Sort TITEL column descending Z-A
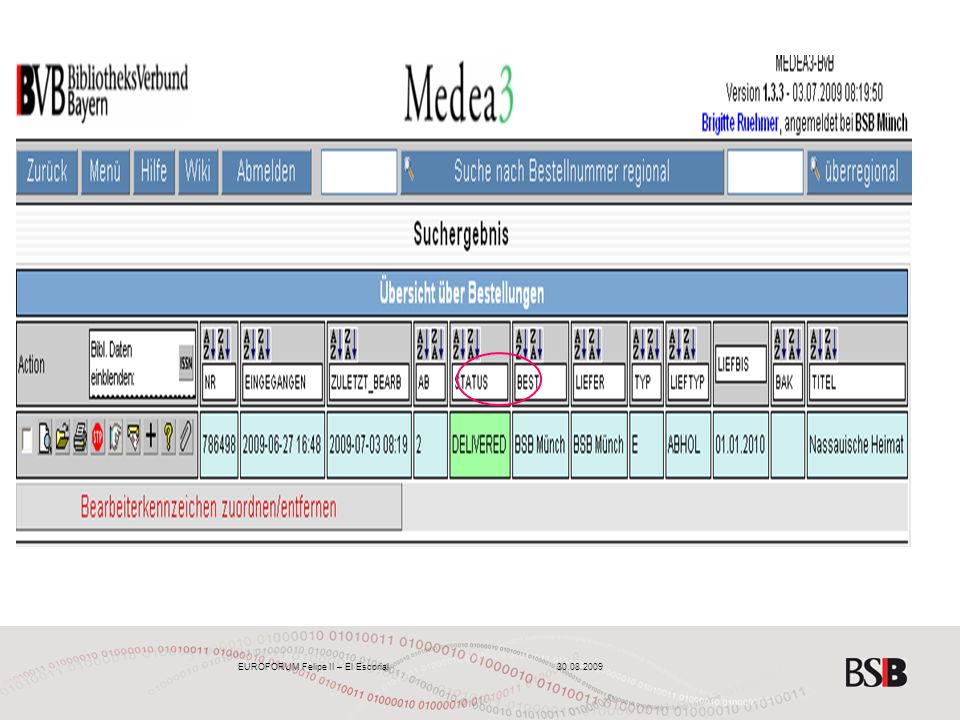Viewport: 960px width, 720px height. click(830, 344)
